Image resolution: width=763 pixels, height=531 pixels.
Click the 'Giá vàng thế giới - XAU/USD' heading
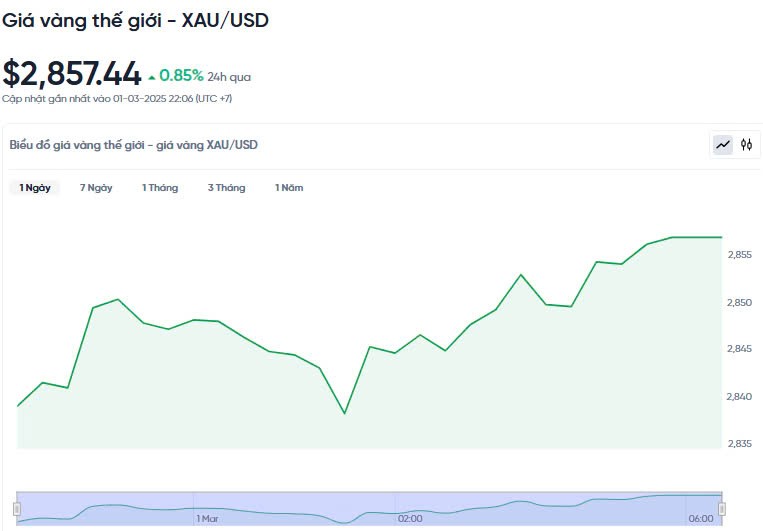135,20
